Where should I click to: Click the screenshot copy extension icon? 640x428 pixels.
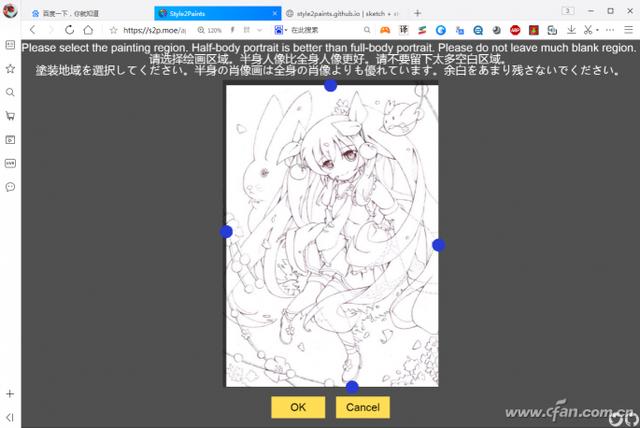click(x=552, y=30)
